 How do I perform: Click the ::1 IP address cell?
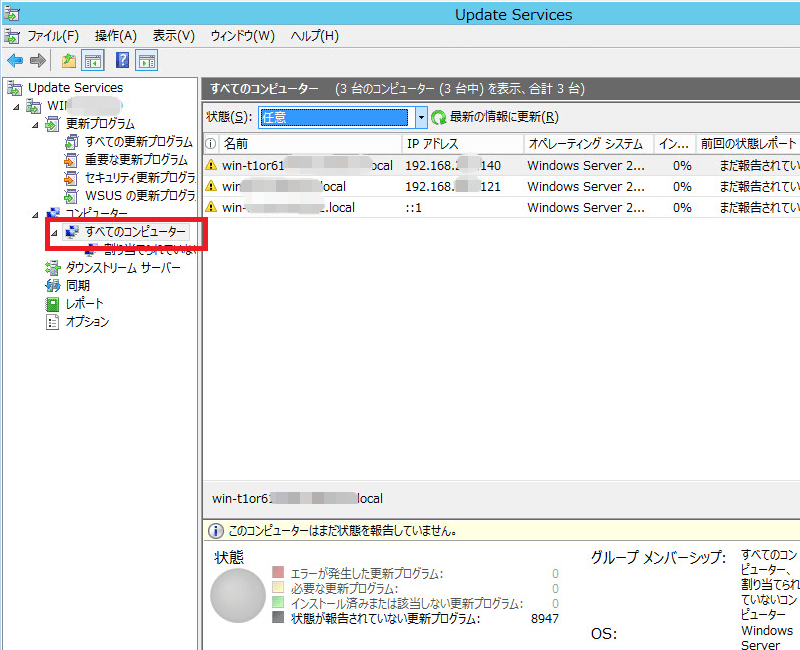point(413,208)
